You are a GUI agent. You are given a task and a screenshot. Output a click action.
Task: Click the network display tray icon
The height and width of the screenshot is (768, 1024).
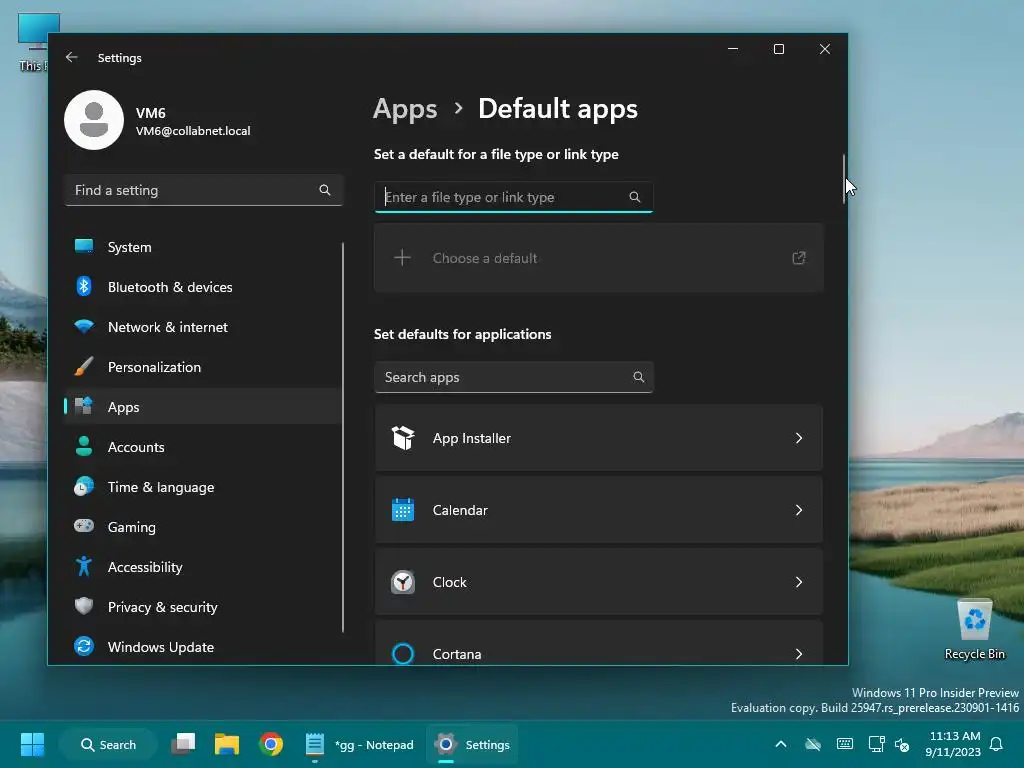tap(876, 744)
